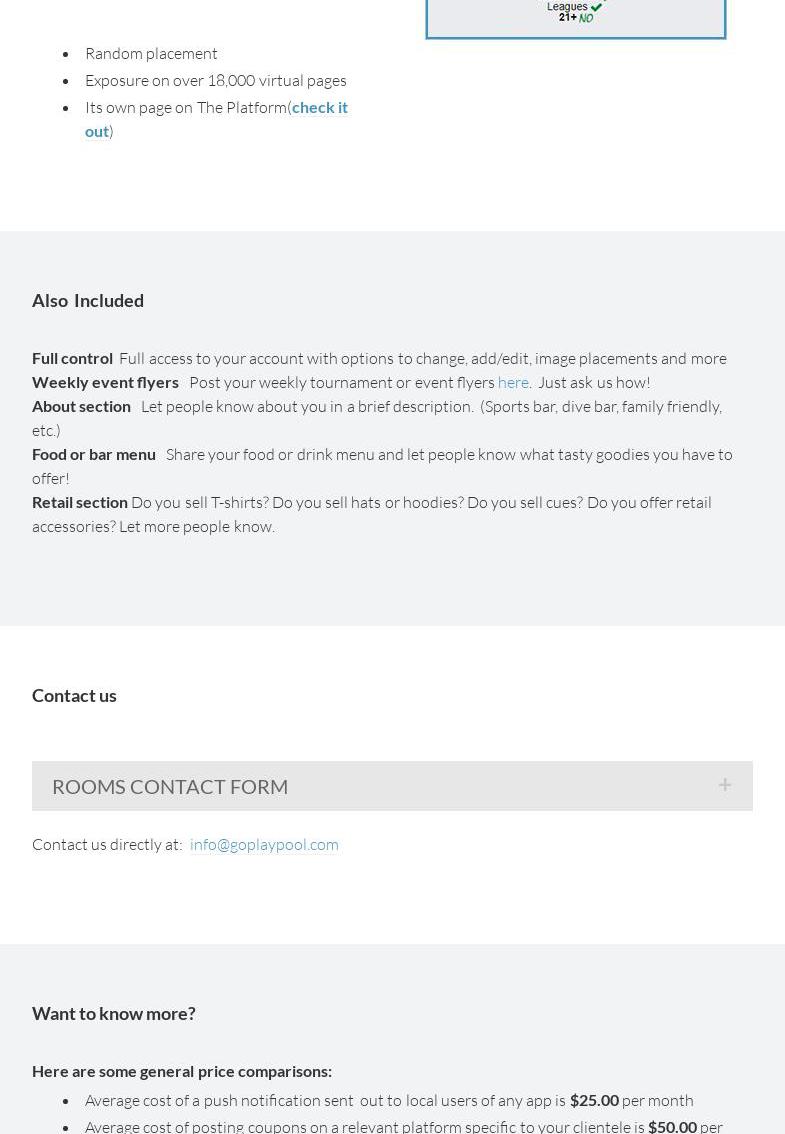Click the bold "Retail section" label
785x1134 pixels.
point(80,502)
